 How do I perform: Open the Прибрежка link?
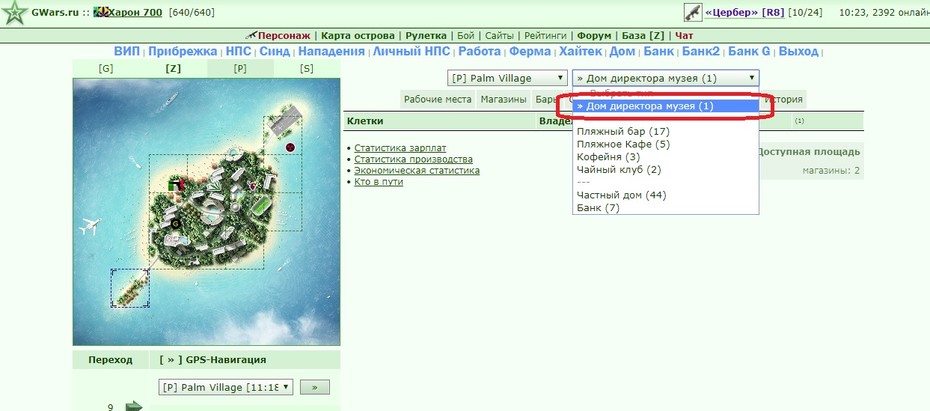(183, 52)
